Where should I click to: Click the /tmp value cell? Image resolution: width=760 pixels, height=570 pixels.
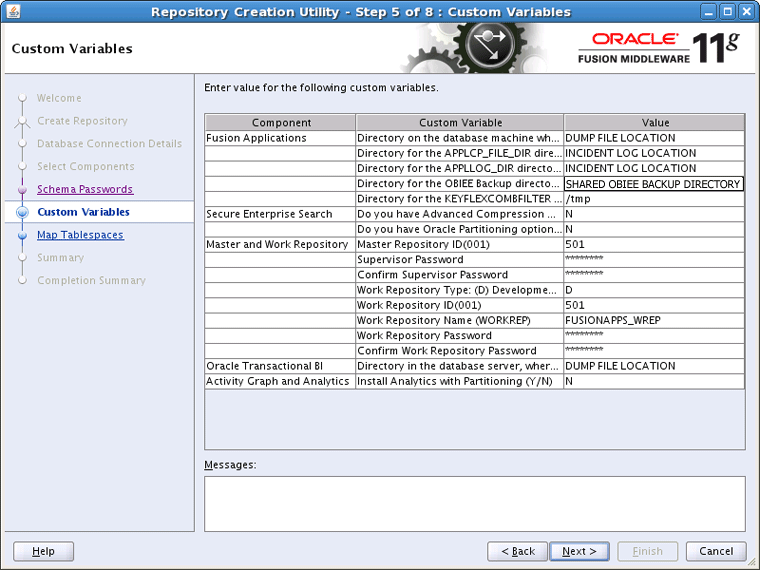click(654, 199)
